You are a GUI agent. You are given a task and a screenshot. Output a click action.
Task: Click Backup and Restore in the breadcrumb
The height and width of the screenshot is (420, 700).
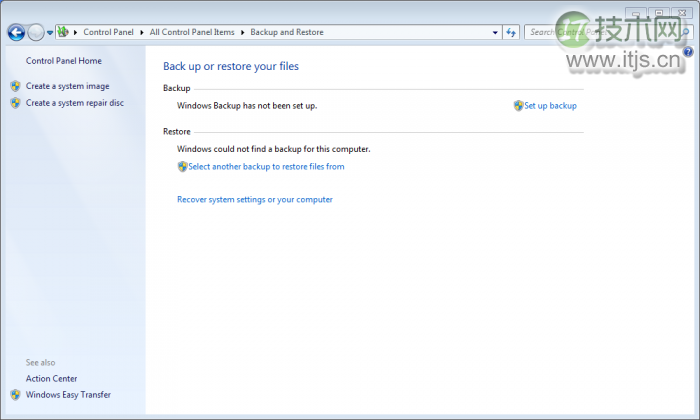(x=287, y=32)
